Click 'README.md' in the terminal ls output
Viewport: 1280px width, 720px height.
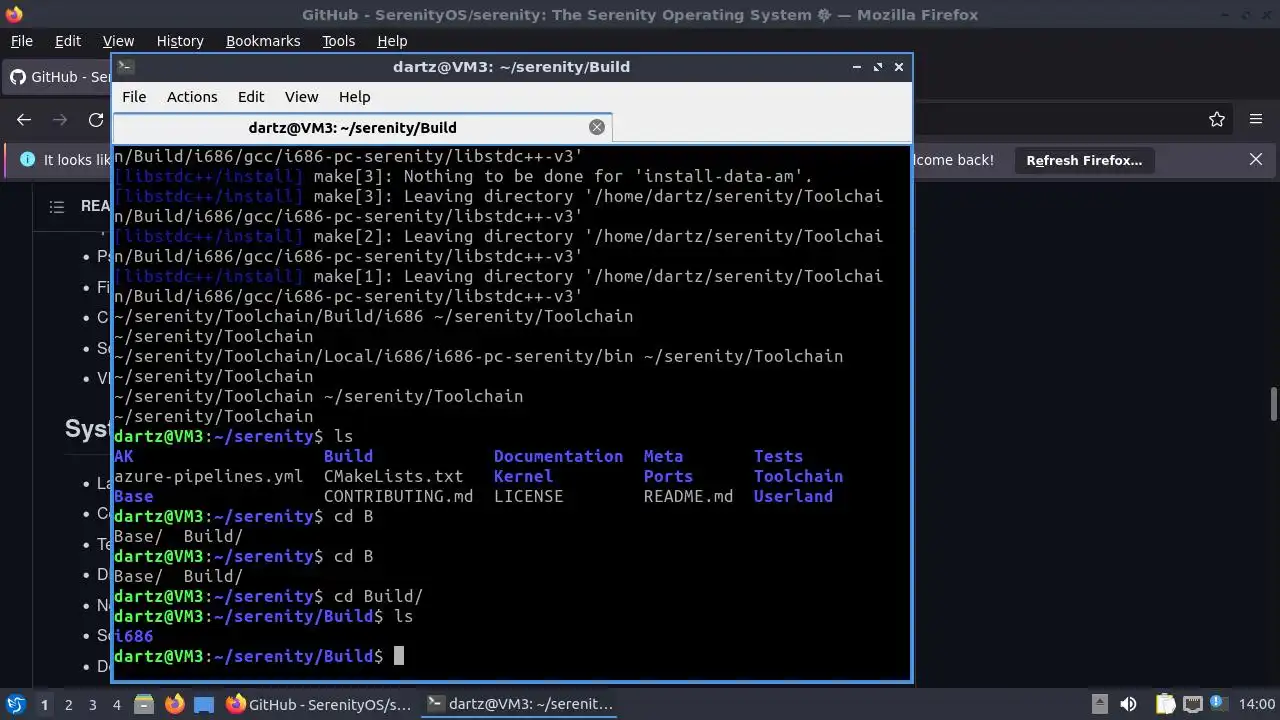688,496
